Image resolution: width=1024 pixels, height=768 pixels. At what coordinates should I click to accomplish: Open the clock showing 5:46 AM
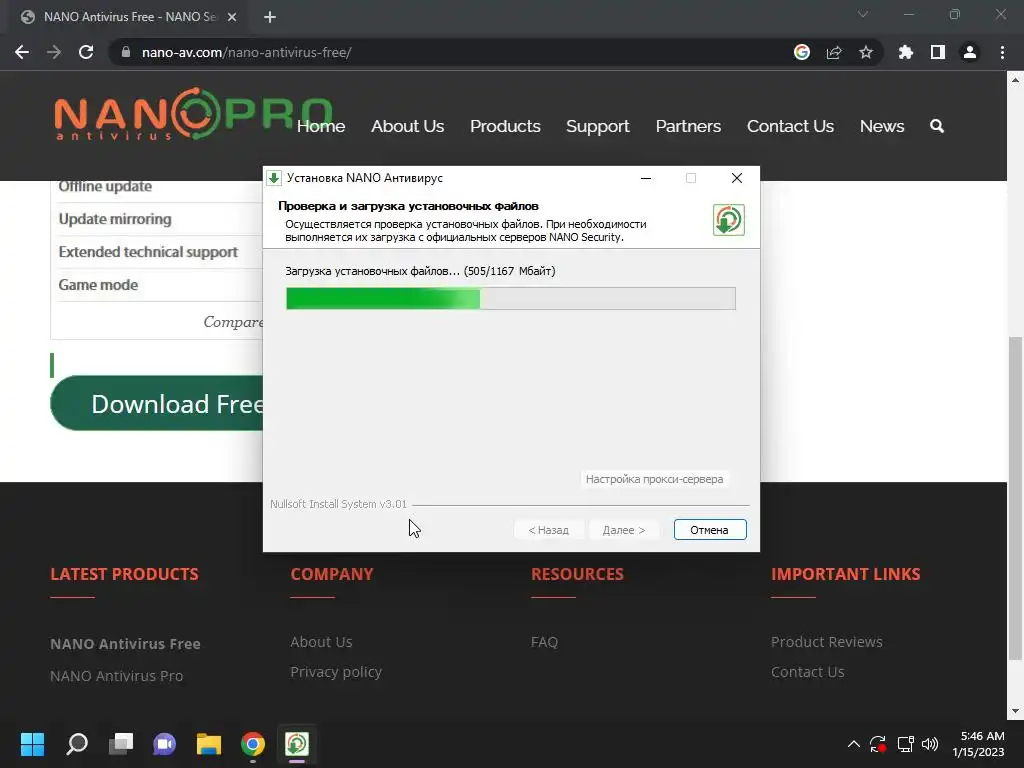coord(978,744)
